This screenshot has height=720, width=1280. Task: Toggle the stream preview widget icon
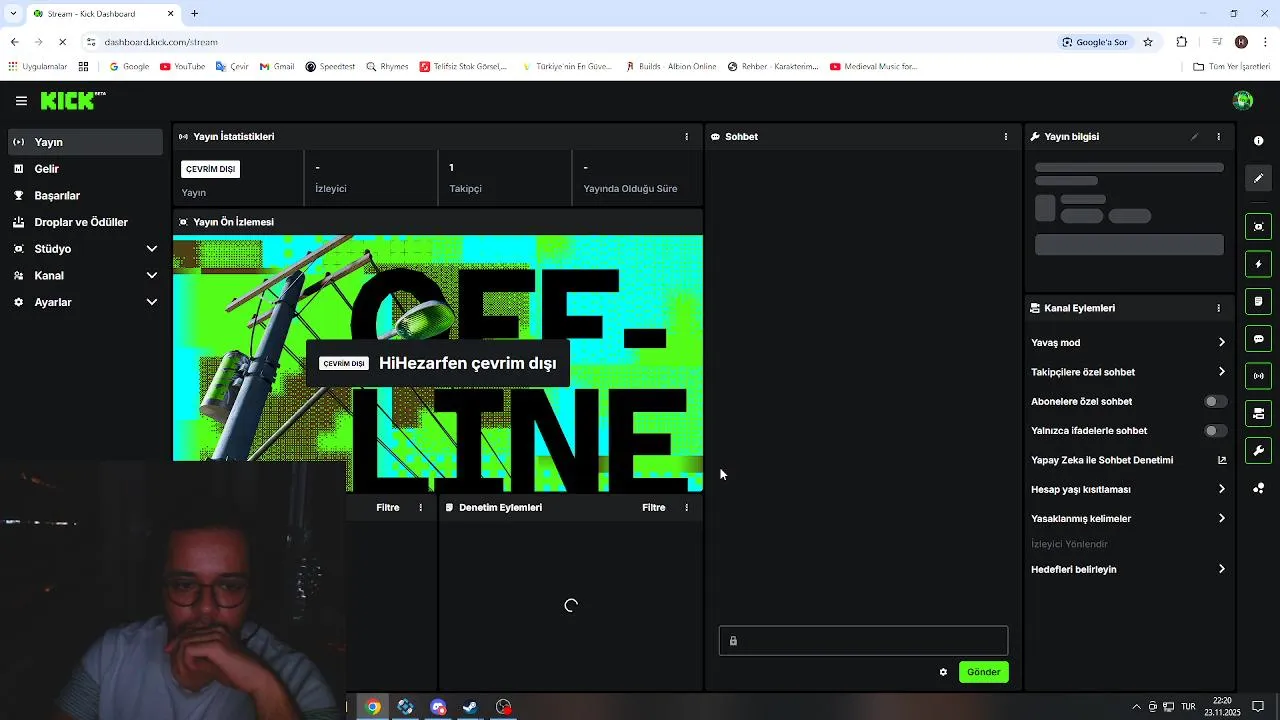coord(1258,226)
